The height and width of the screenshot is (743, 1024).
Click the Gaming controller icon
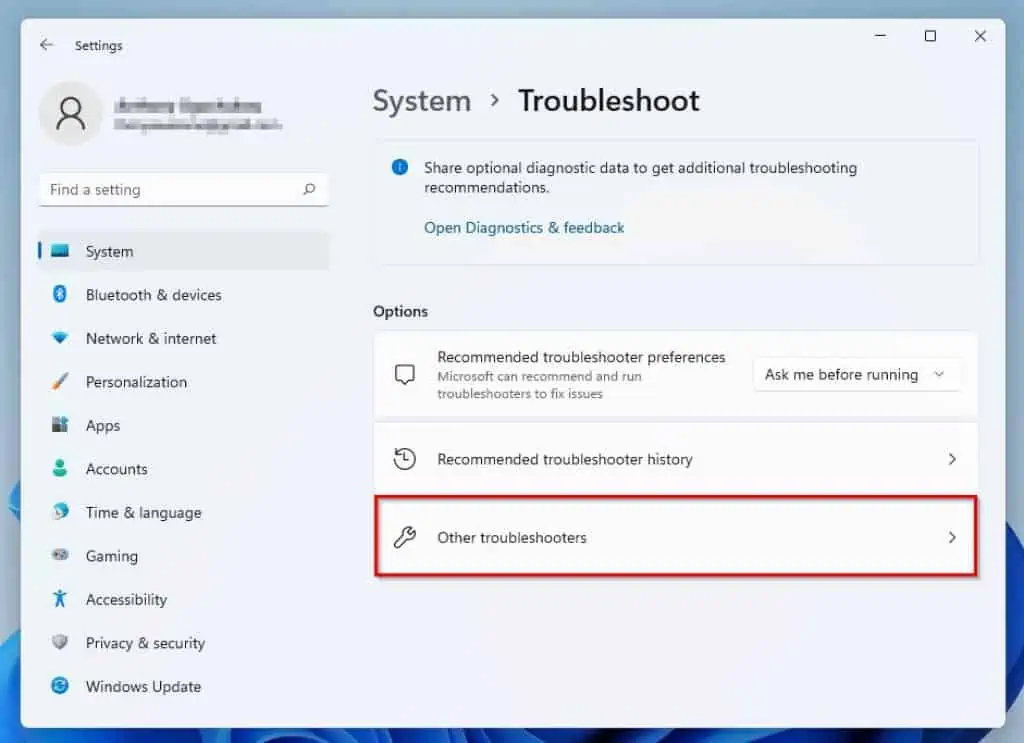point(59,555)
